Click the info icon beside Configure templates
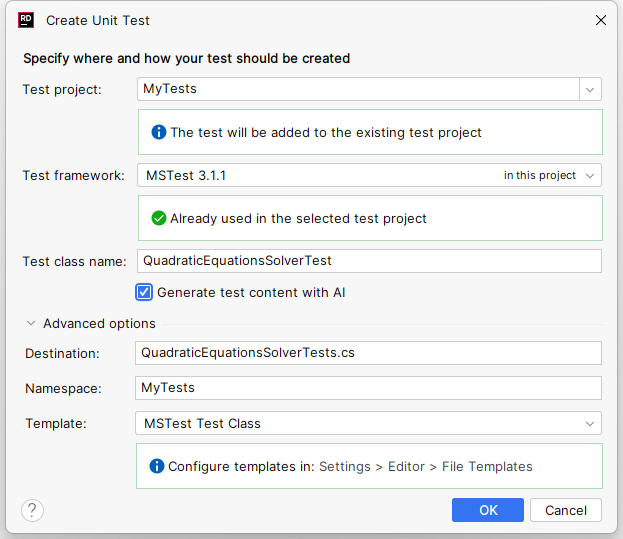This screenshot has width=623, height=539. [x=157, y=466]
